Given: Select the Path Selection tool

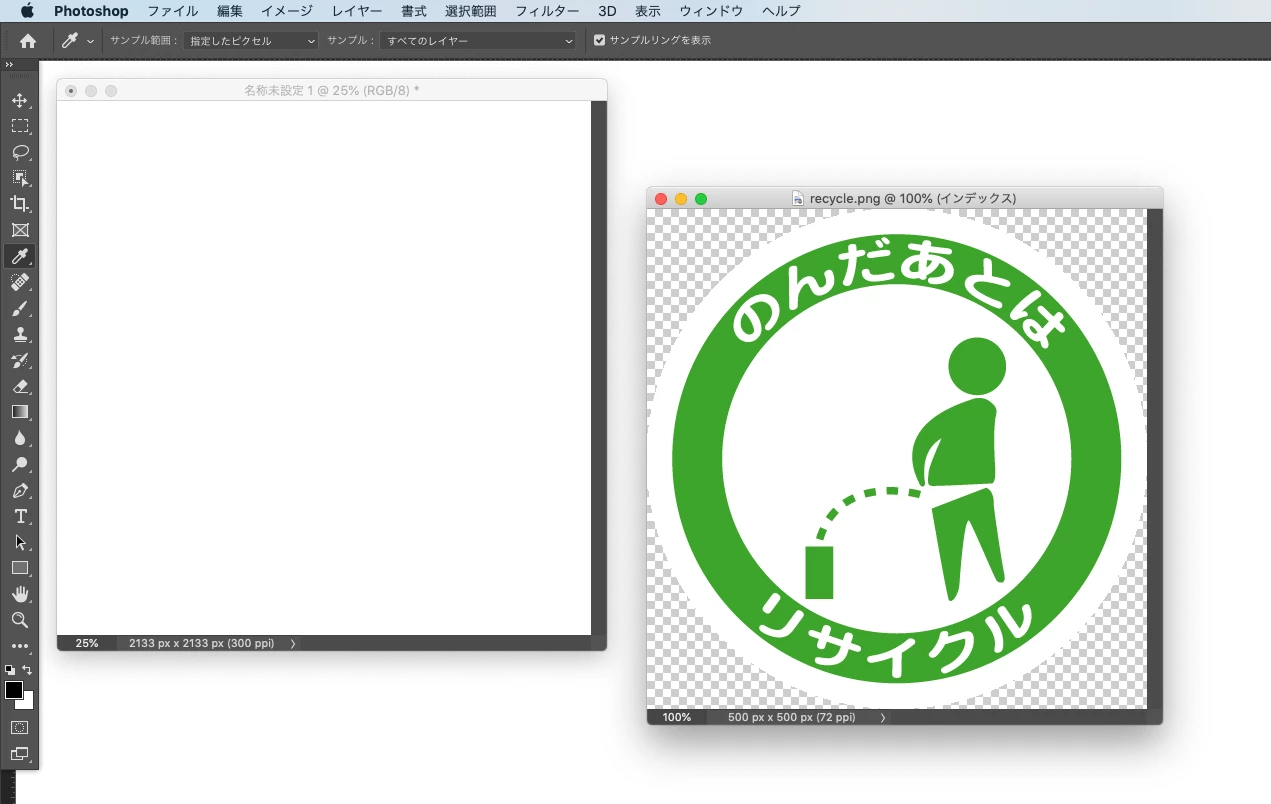Looking at the screenshot, I should (20, 542).
